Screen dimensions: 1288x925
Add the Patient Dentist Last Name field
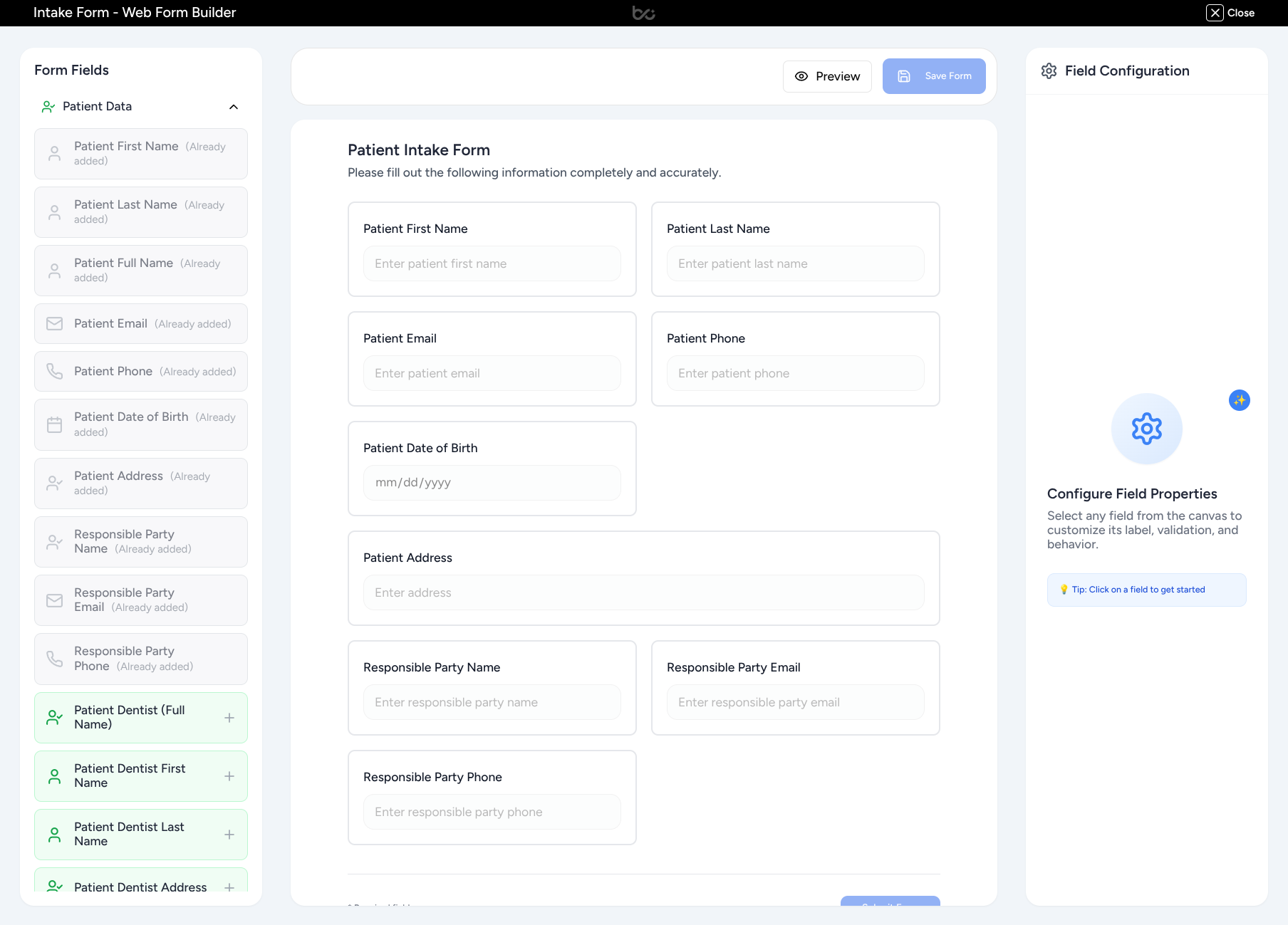tap(229, 834)
